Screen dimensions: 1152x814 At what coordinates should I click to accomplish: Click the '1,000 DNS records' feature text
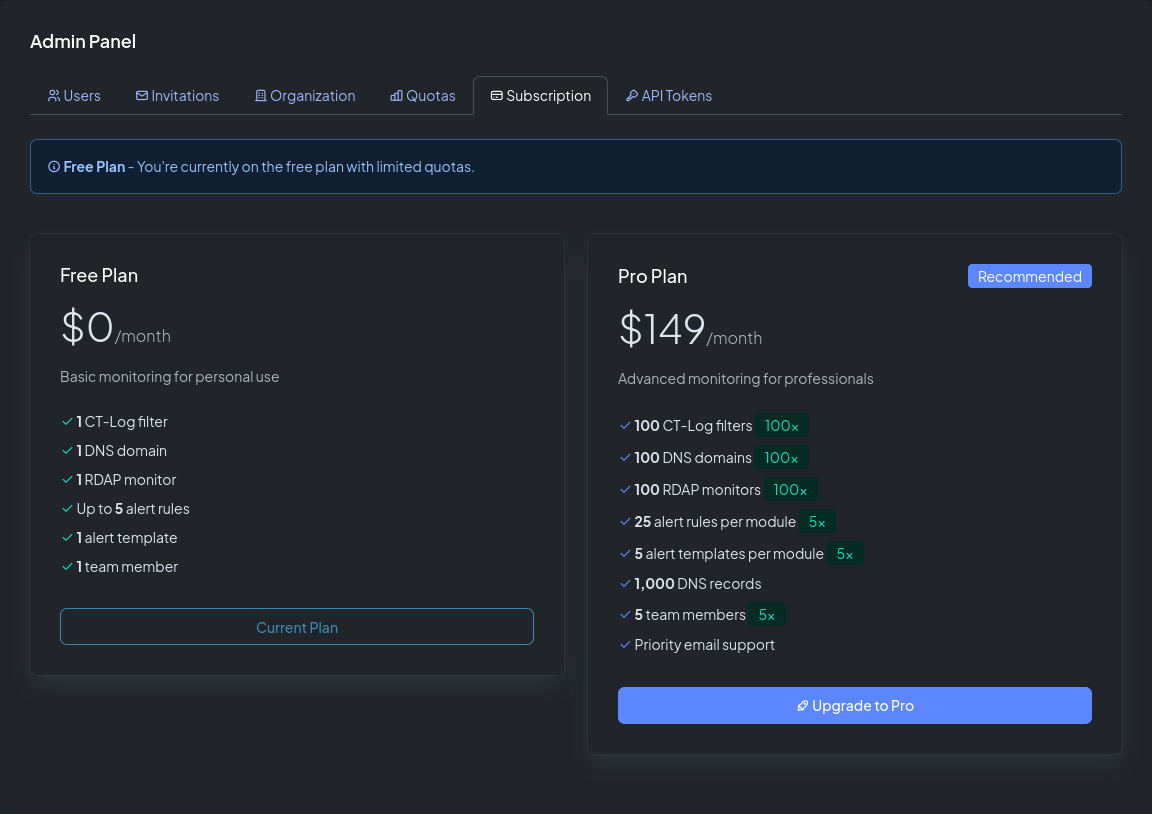click(698, 583)
